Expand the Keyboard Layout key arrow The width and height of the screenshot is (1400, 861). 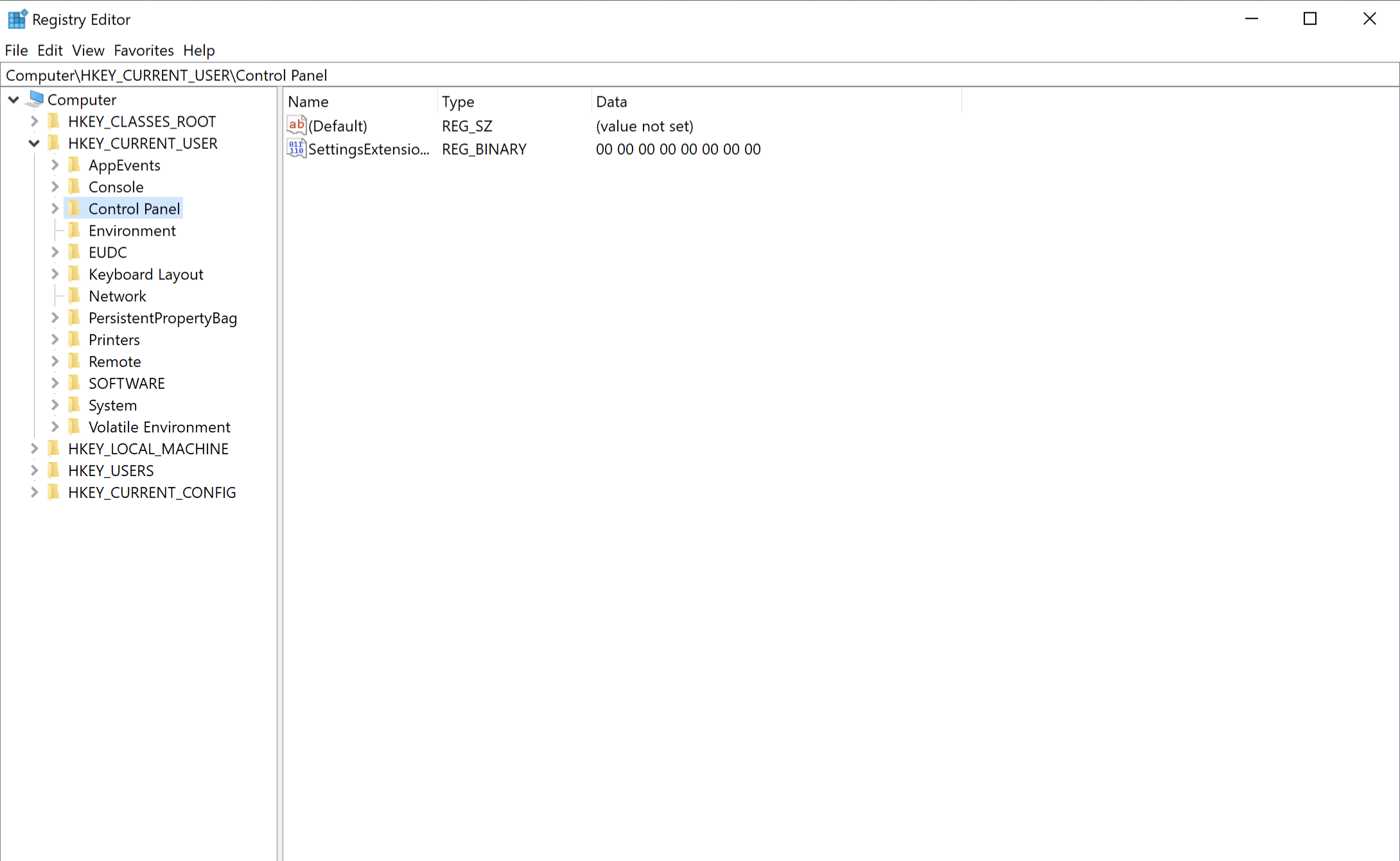pos(55,274)
